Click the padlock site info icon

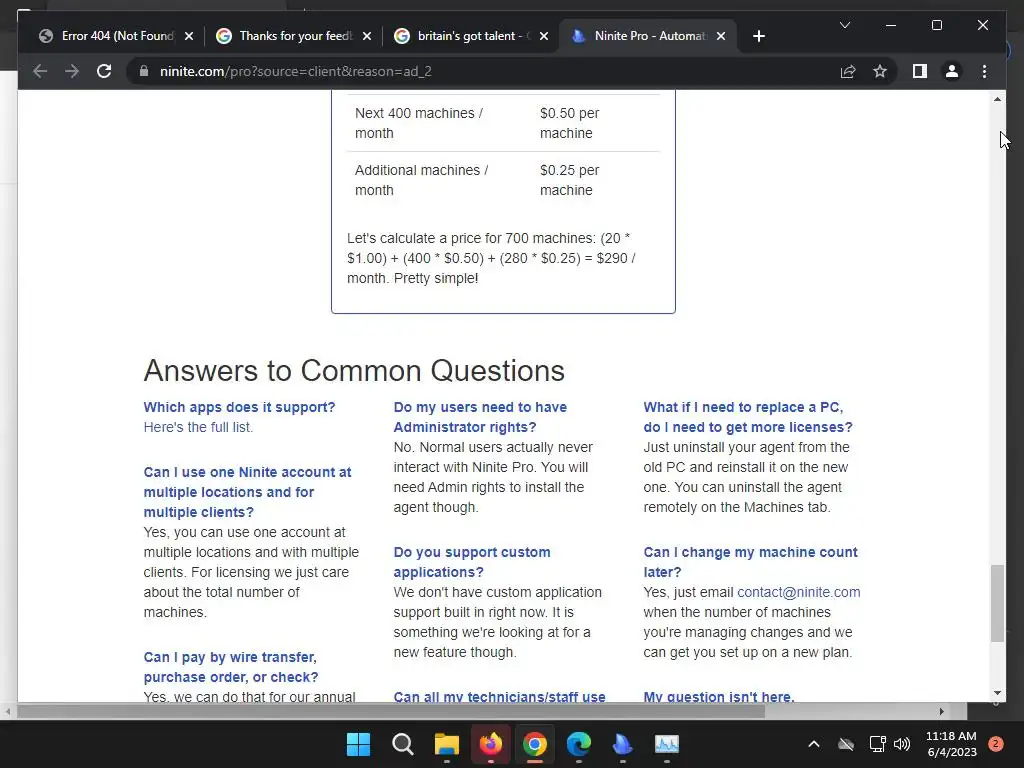pyautogui.click(x=144, y=71)
